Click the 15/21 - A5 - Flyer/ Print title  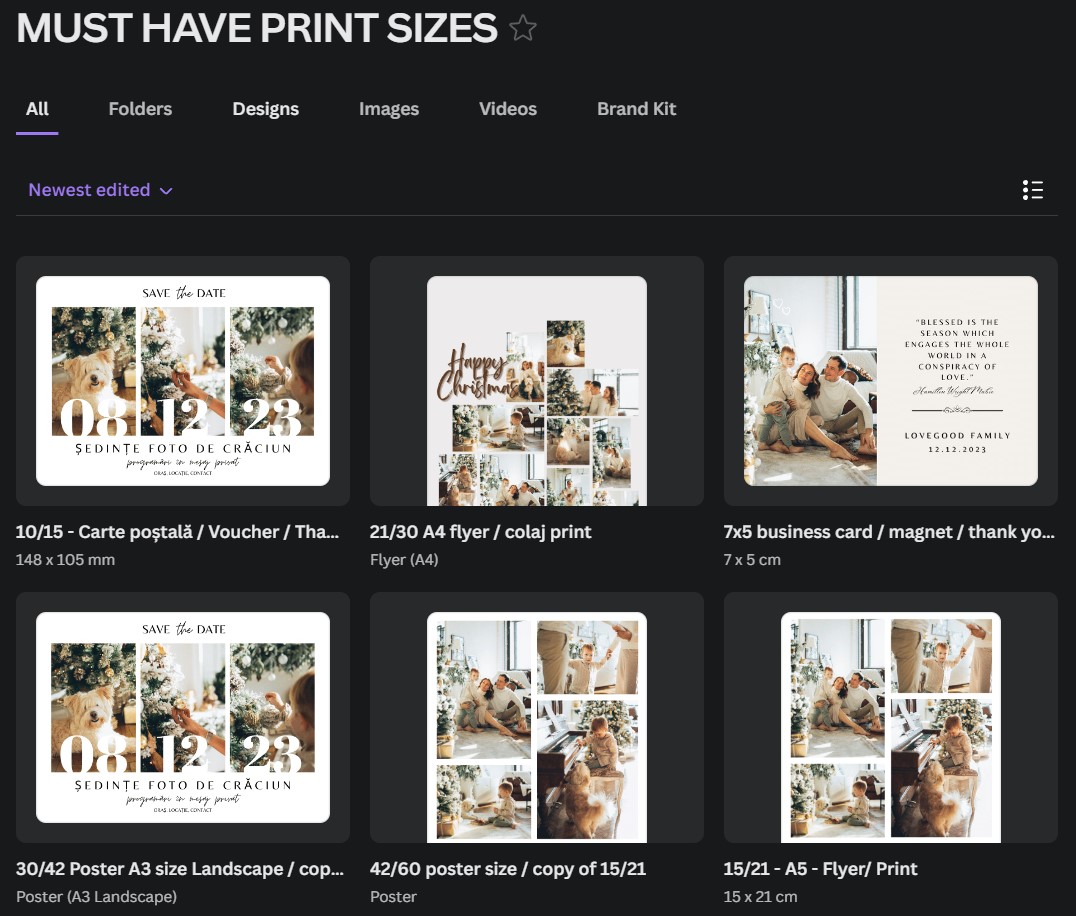point(820,869)
